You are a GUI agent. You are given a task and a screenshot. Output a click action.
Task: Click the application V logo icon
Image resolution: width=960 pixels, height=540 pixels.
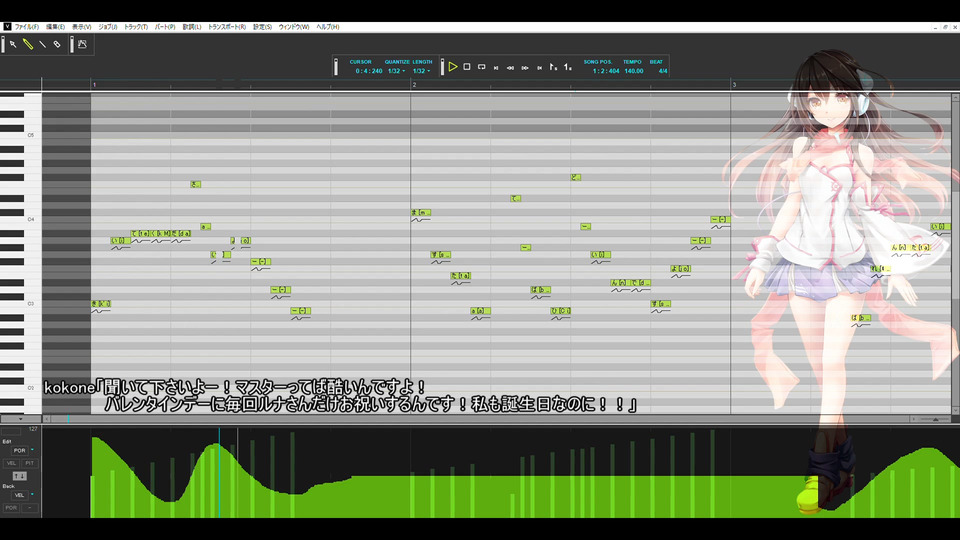coord(7,27)
